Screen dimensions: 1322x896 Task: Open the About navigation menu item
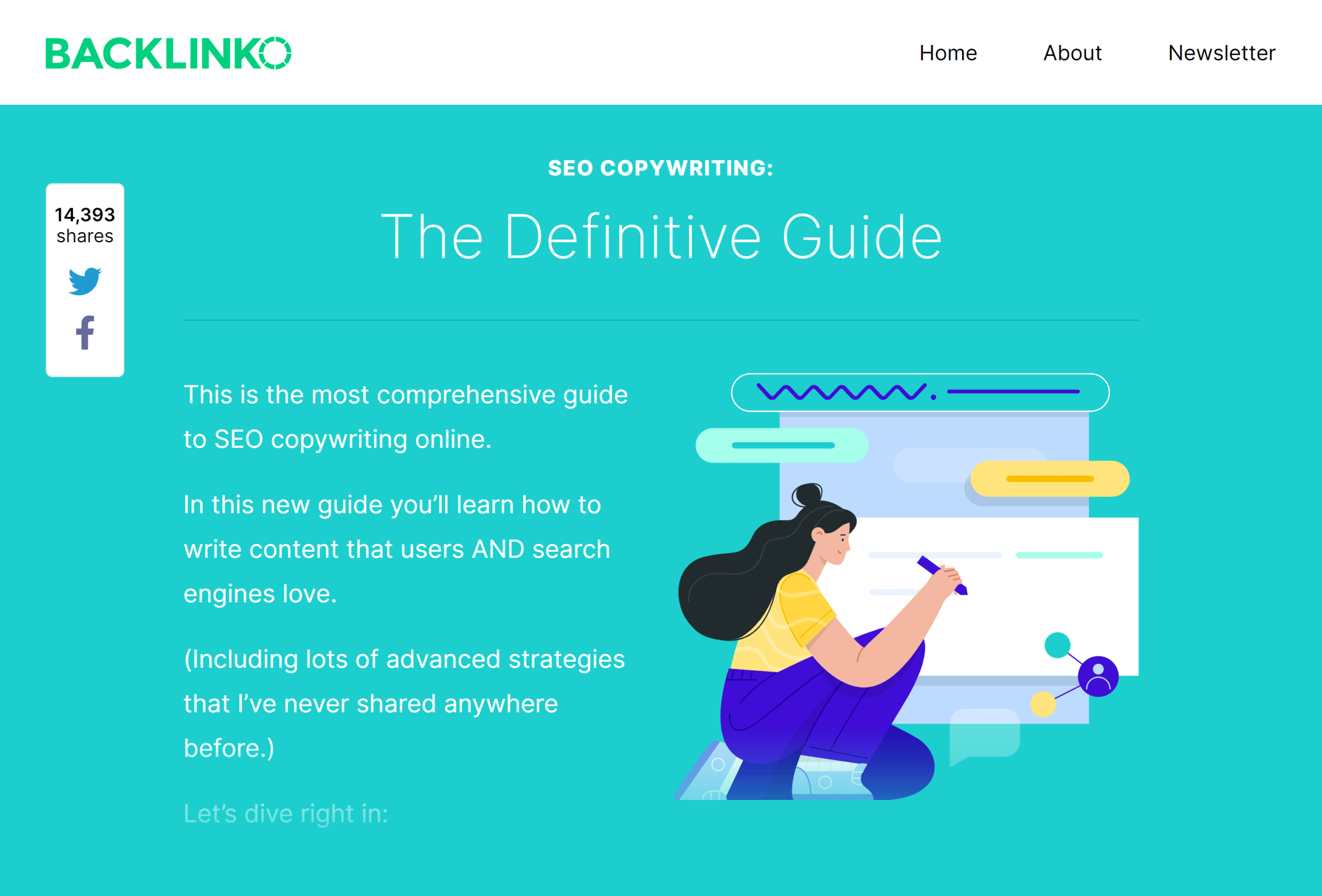point(1074,52)
